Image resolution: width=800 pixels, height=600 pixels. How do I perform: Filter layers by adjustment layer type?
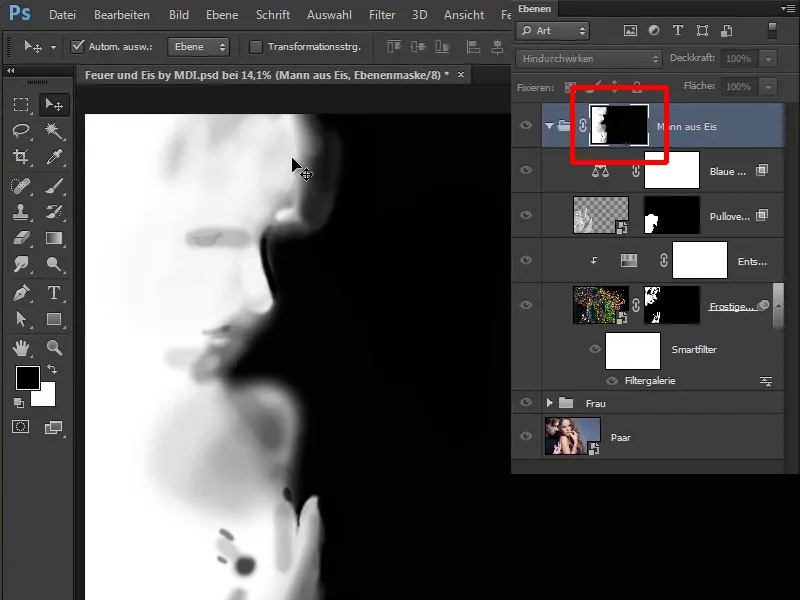(654, 31)
